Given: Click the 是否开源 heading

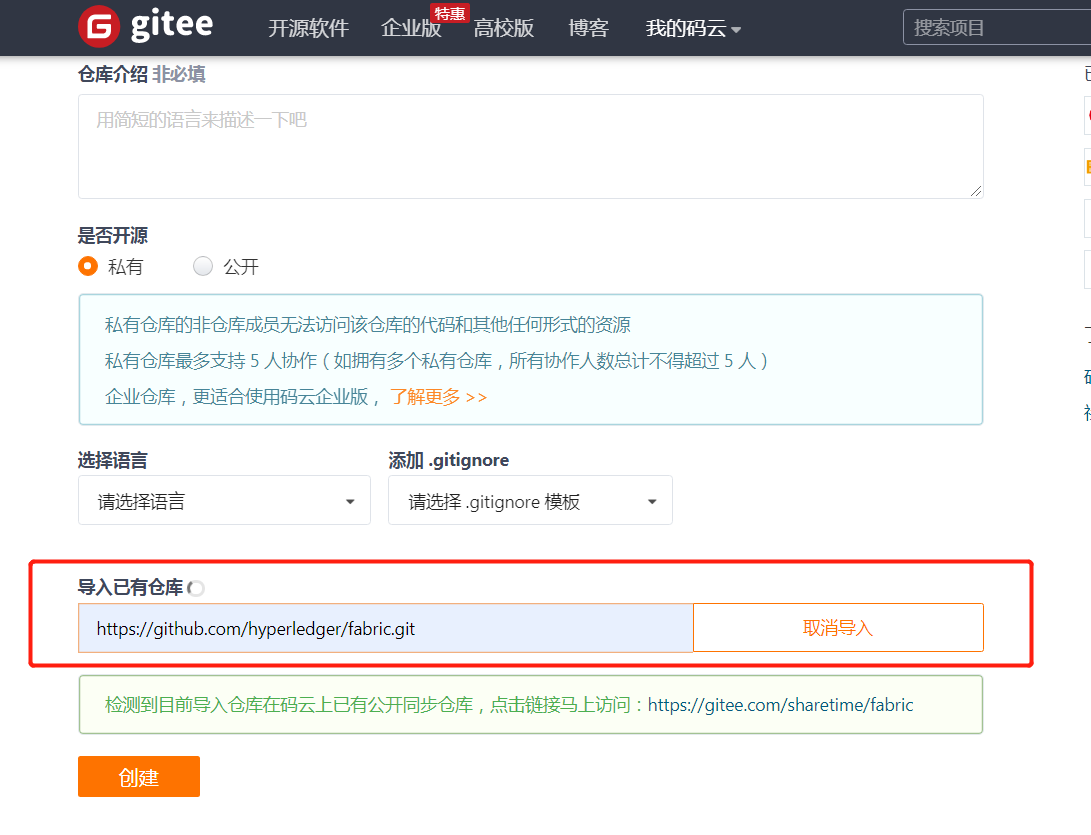Looking at the screenshot, I should coord(113,235).
